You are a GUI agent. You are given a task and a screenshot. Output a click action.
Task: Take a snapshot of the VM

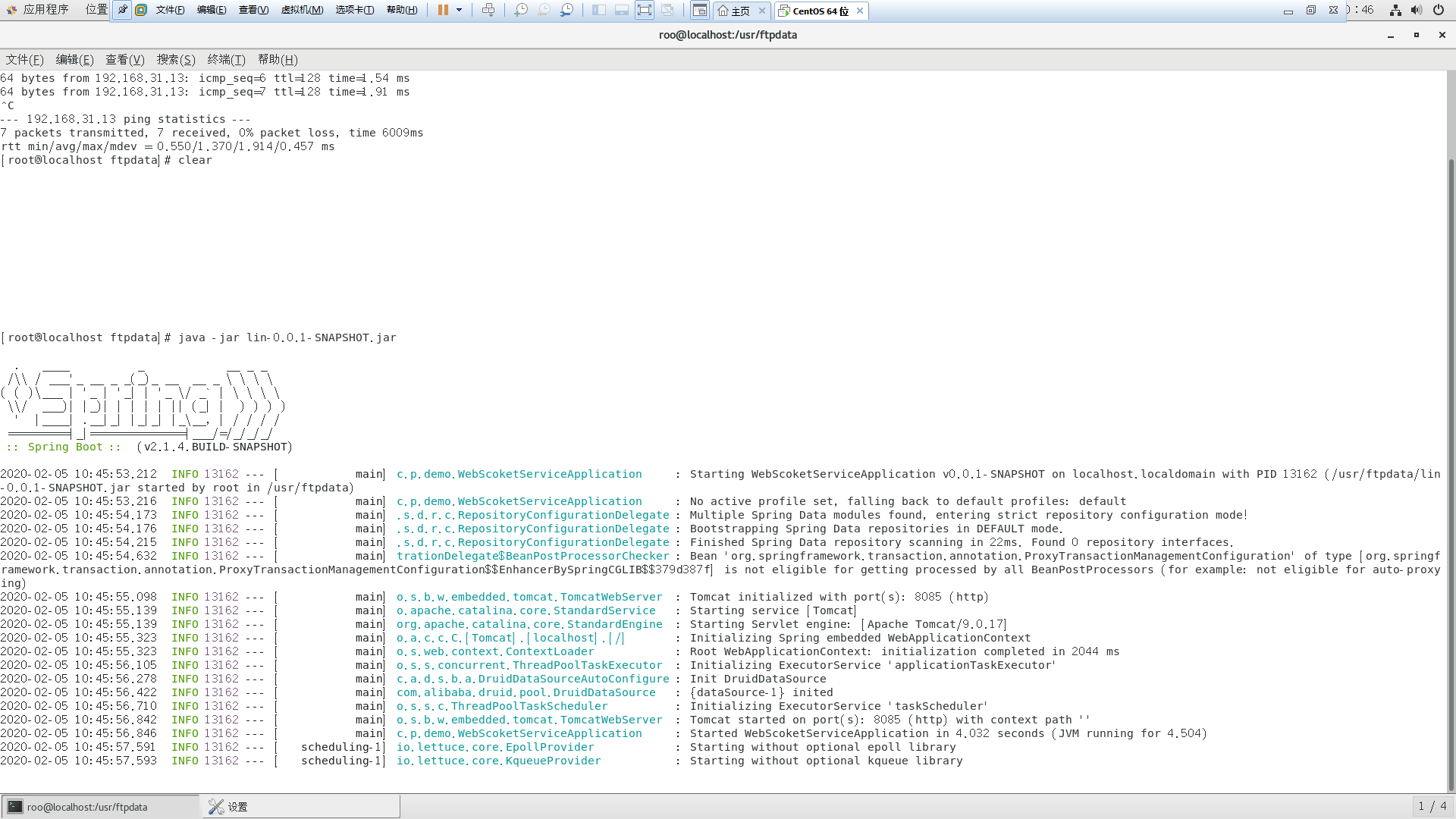tap(521, 10)
